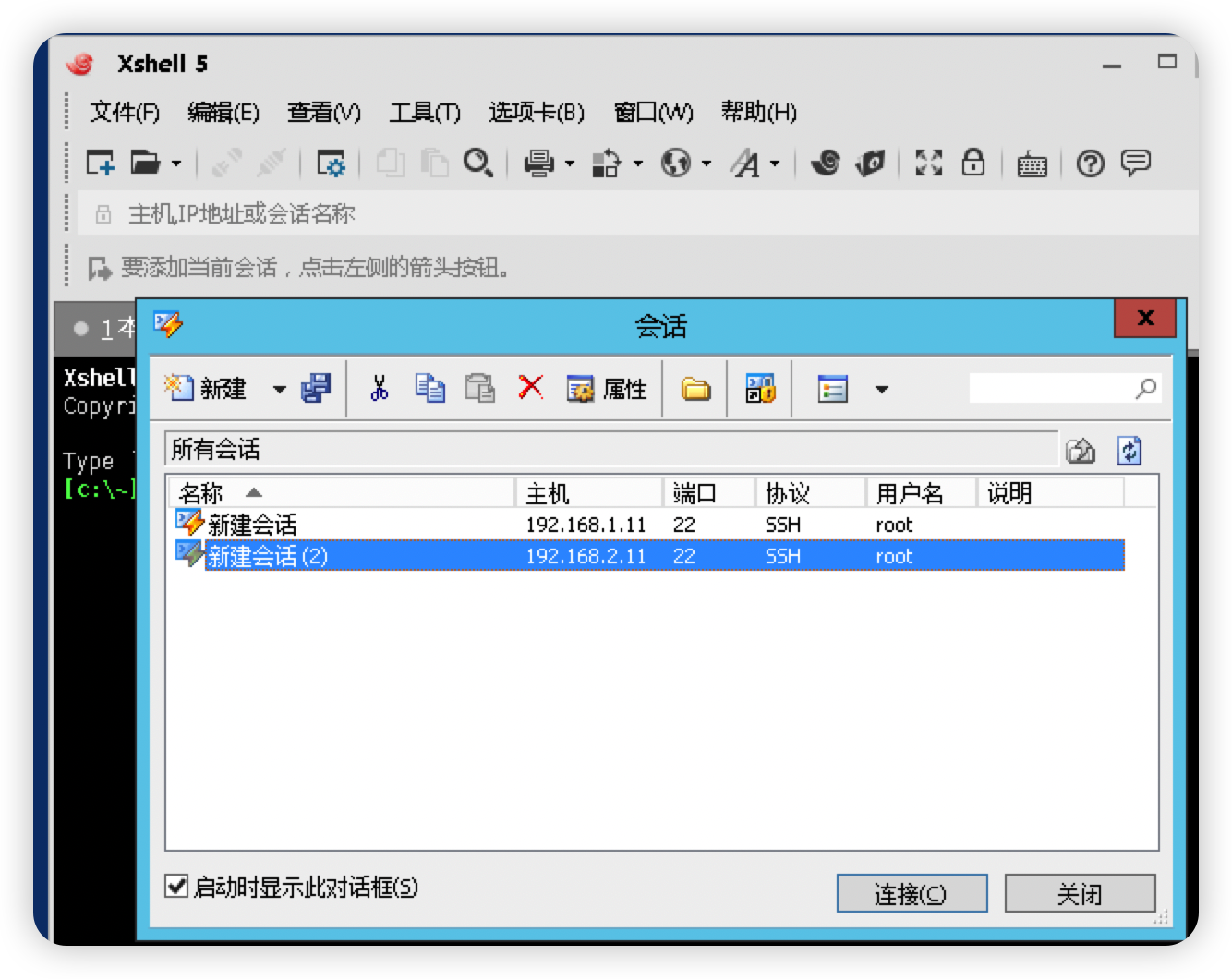Sort sessions by the 协议 column header

click(811, 493)
